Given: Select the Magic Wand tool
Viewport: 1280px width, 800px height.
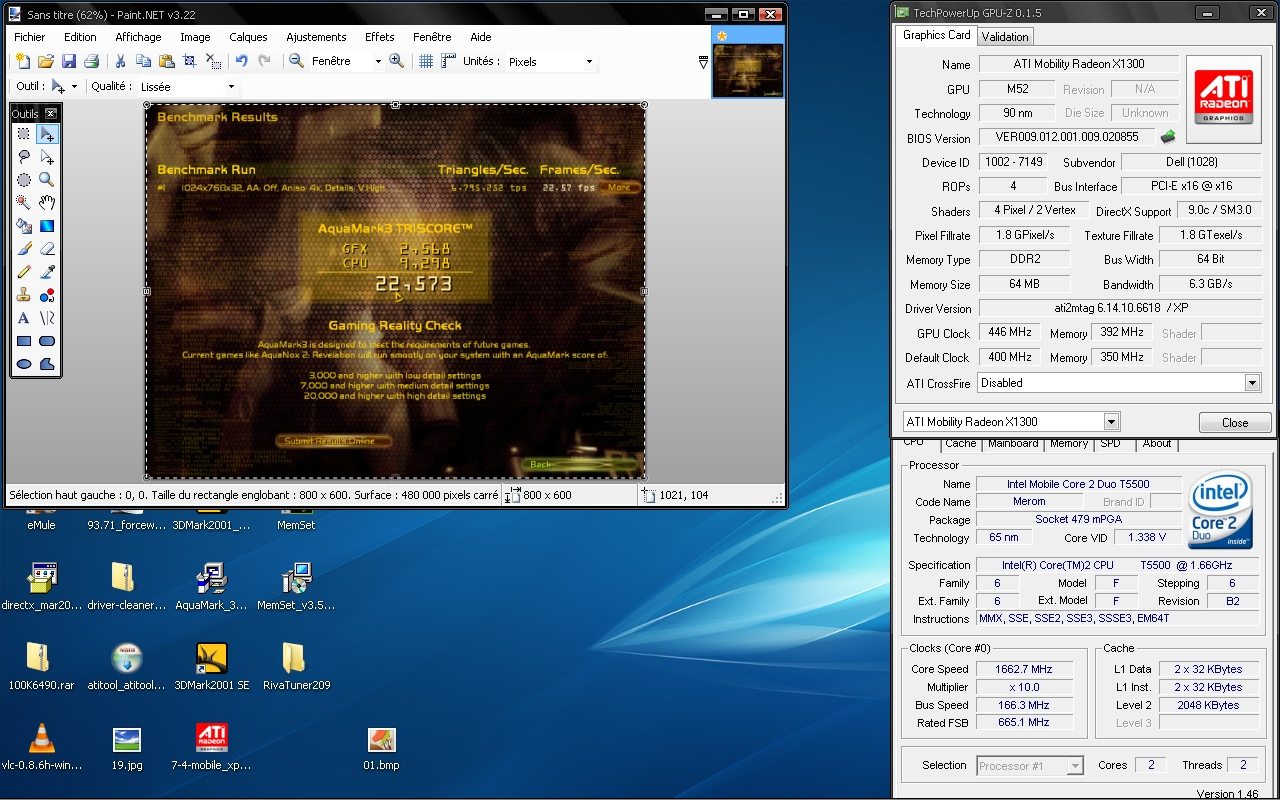Looking at the screenshot, I should (24, 203).
